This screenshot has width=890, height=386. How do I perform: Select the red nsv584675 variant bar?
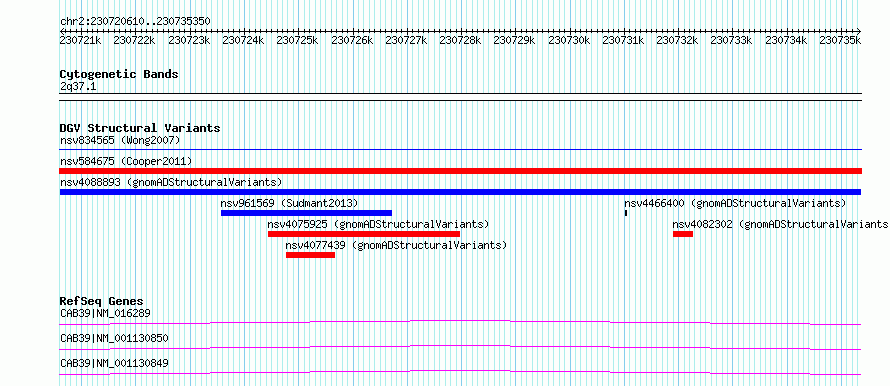coord(460,171)
